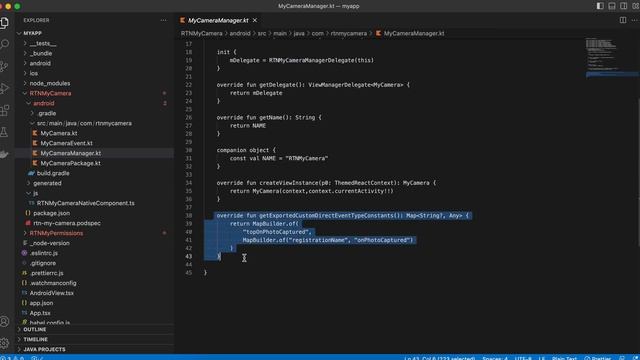Expand the RTNMyPermissions folder
This screenshot has height=360, width=640.
point(25,233)
